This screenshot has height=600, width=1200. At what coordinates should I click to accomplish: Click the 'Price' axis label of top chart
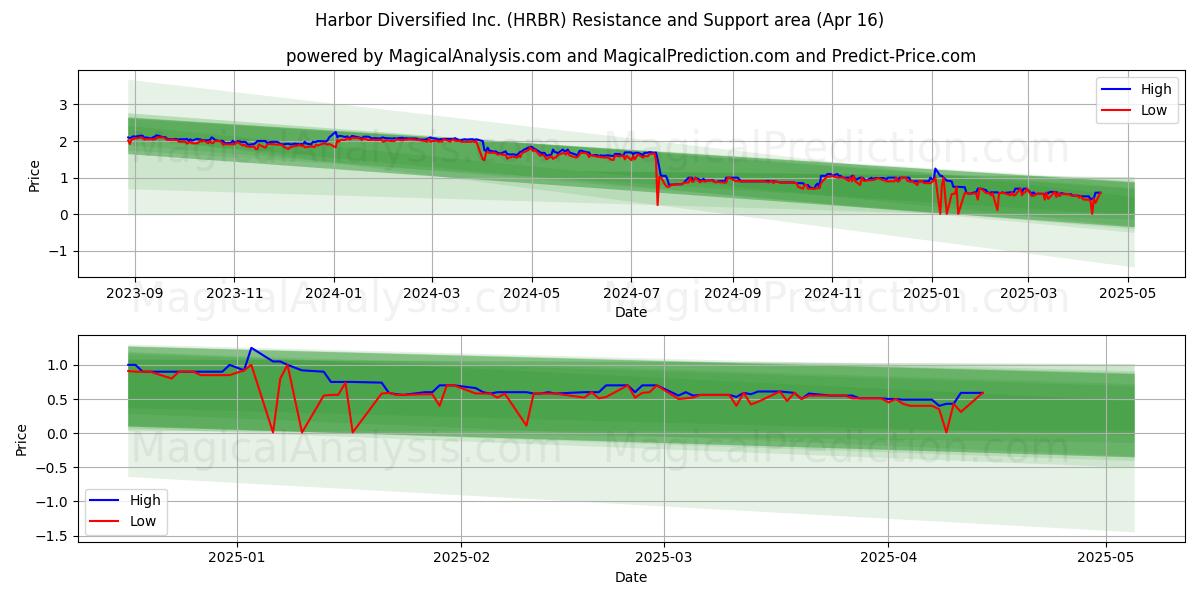point(35,177)
